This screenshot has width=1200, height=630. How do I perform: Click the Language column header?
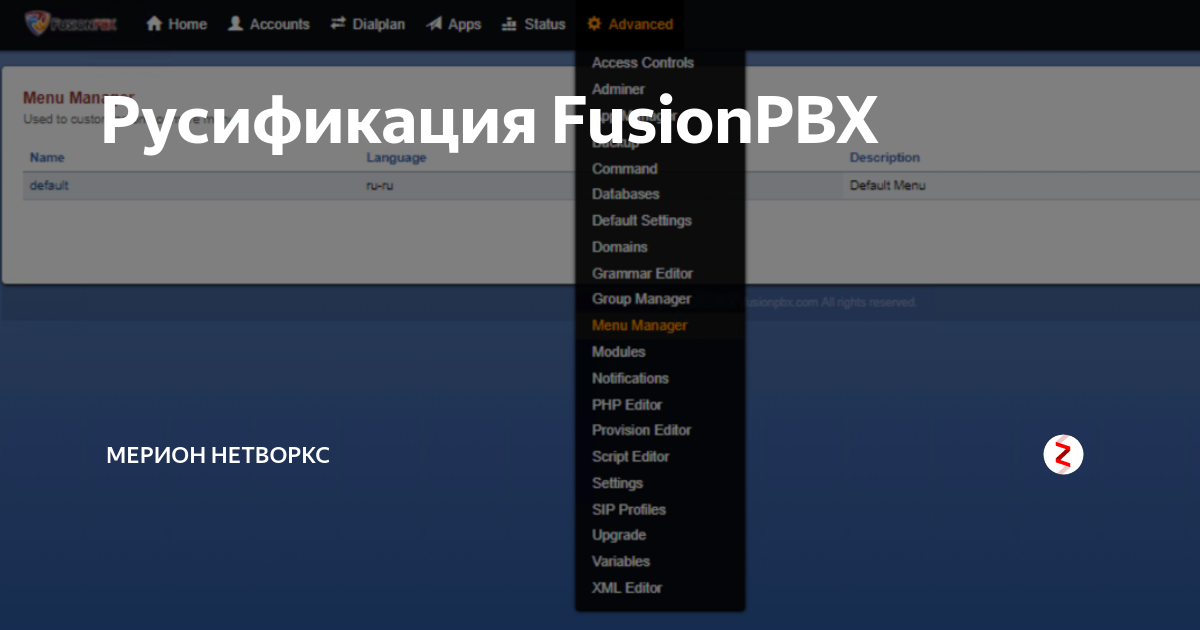click(x=396, y=158)
